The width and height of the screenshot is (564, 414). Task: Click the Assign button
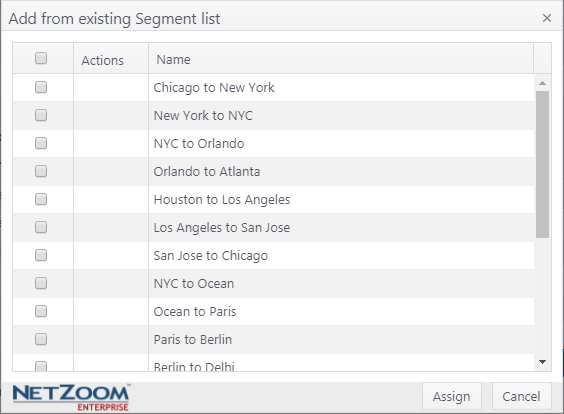click(x=452, y=396)
